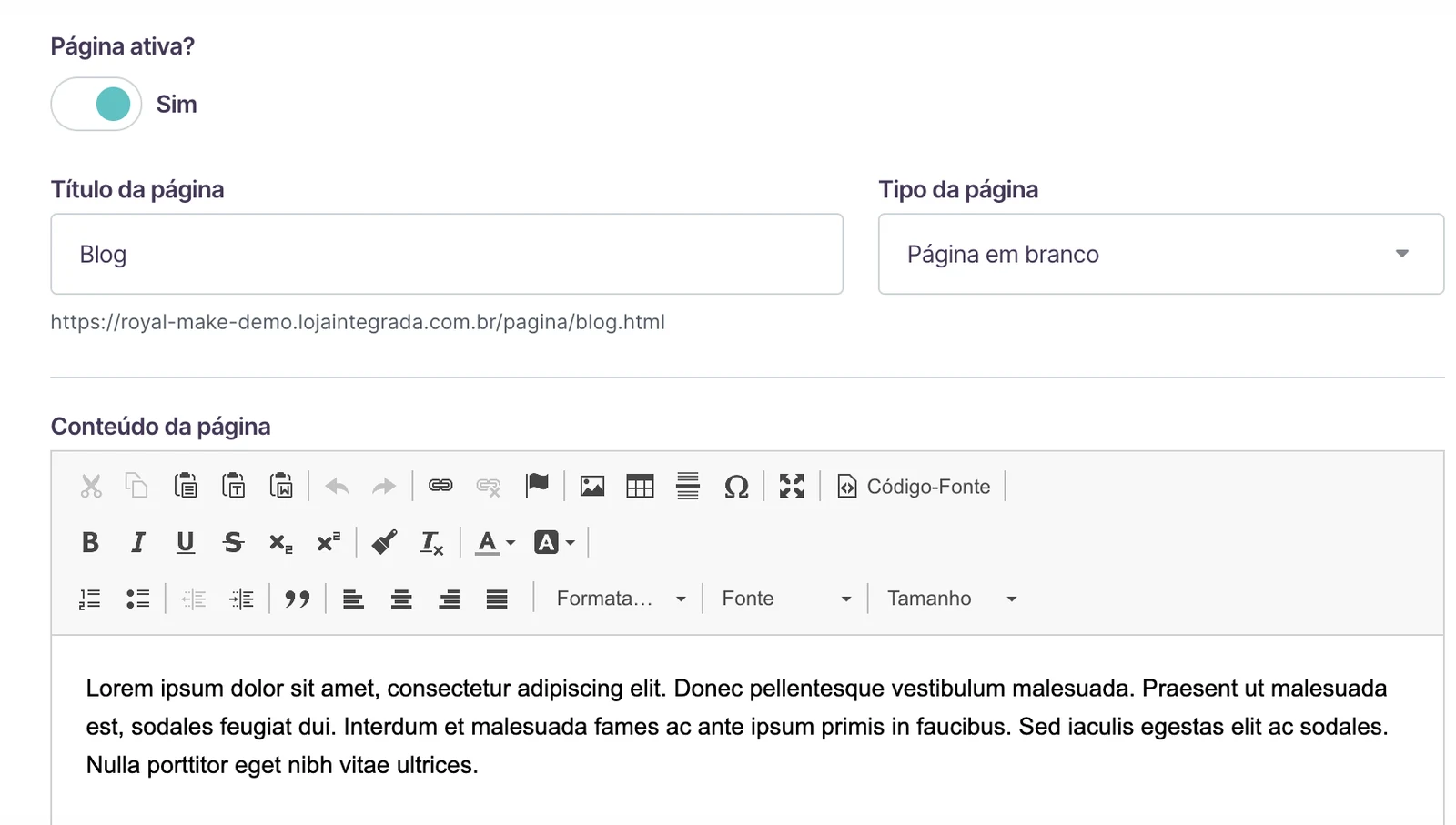
Task: Open the text color picker
Action: (x=496, y=543)
